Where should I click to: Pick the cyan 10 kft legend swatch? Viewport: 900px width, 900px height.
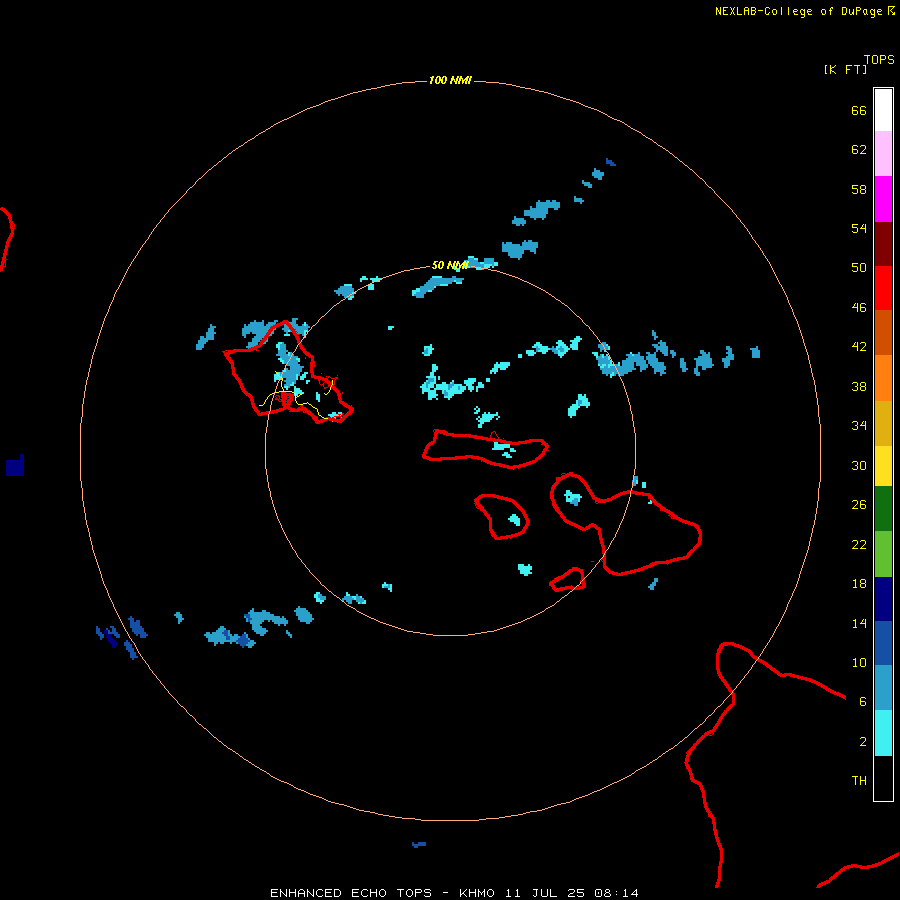pyautogui.click(x=883, y=733)
